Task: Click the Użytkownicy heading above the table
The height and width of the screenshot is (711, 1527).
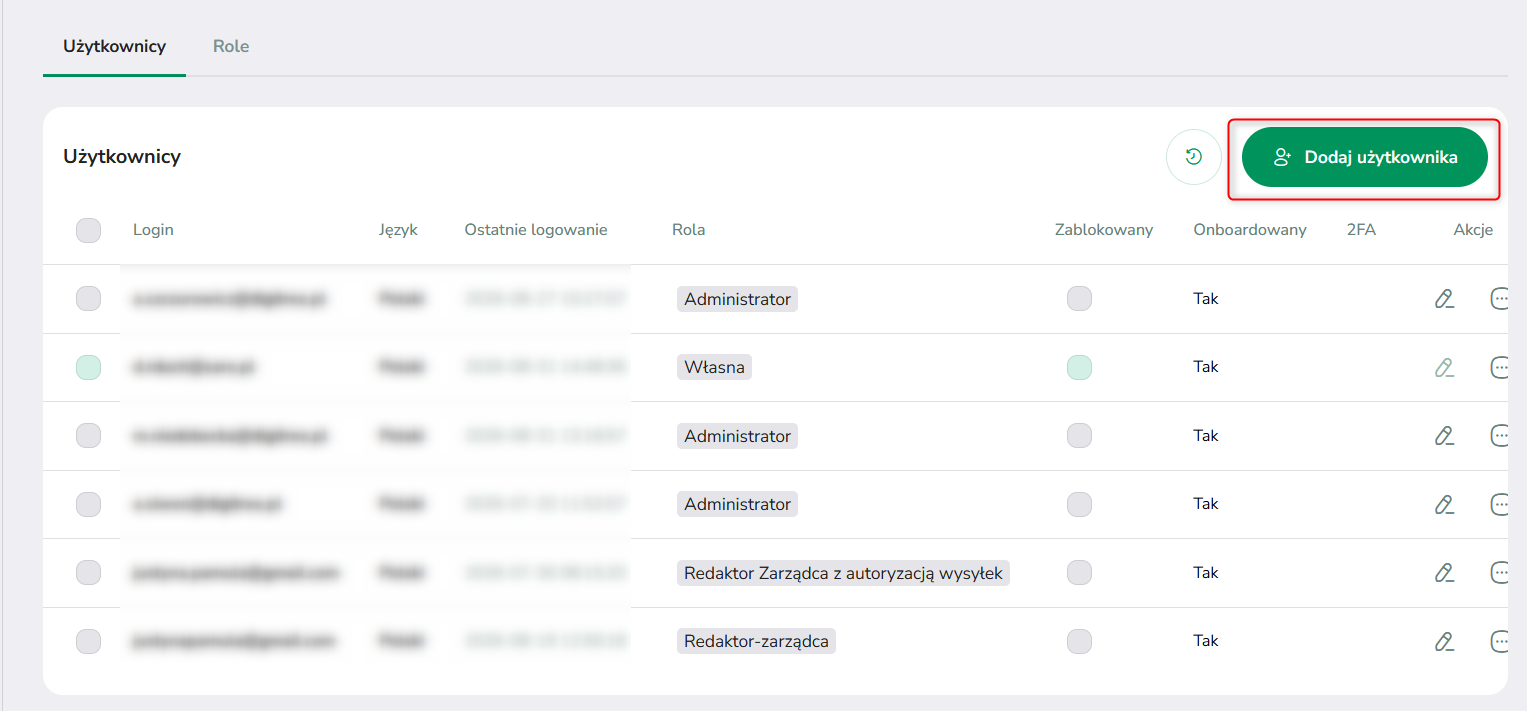Action: click(x=122, y=157)
